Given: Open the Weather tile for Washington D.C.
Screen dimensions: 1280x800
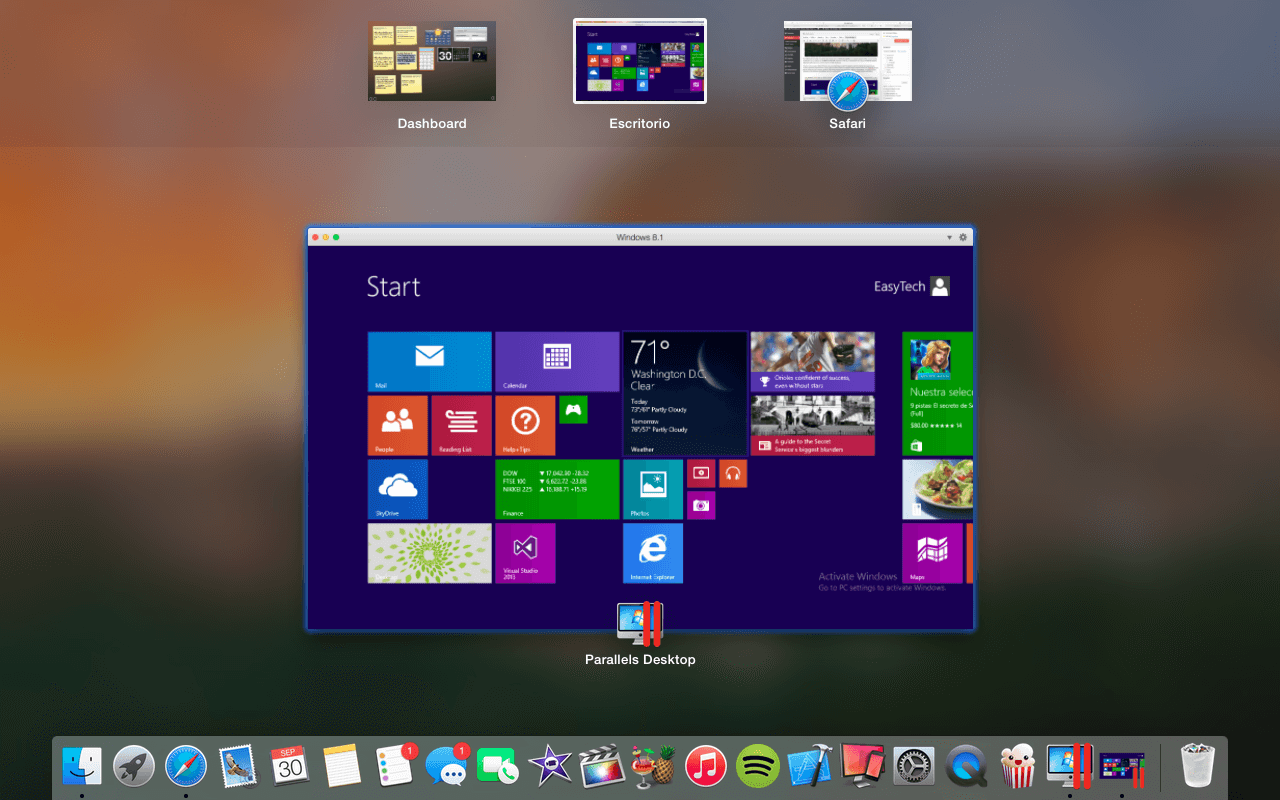Looking at the screenshot, I should (x=684, y=393).
